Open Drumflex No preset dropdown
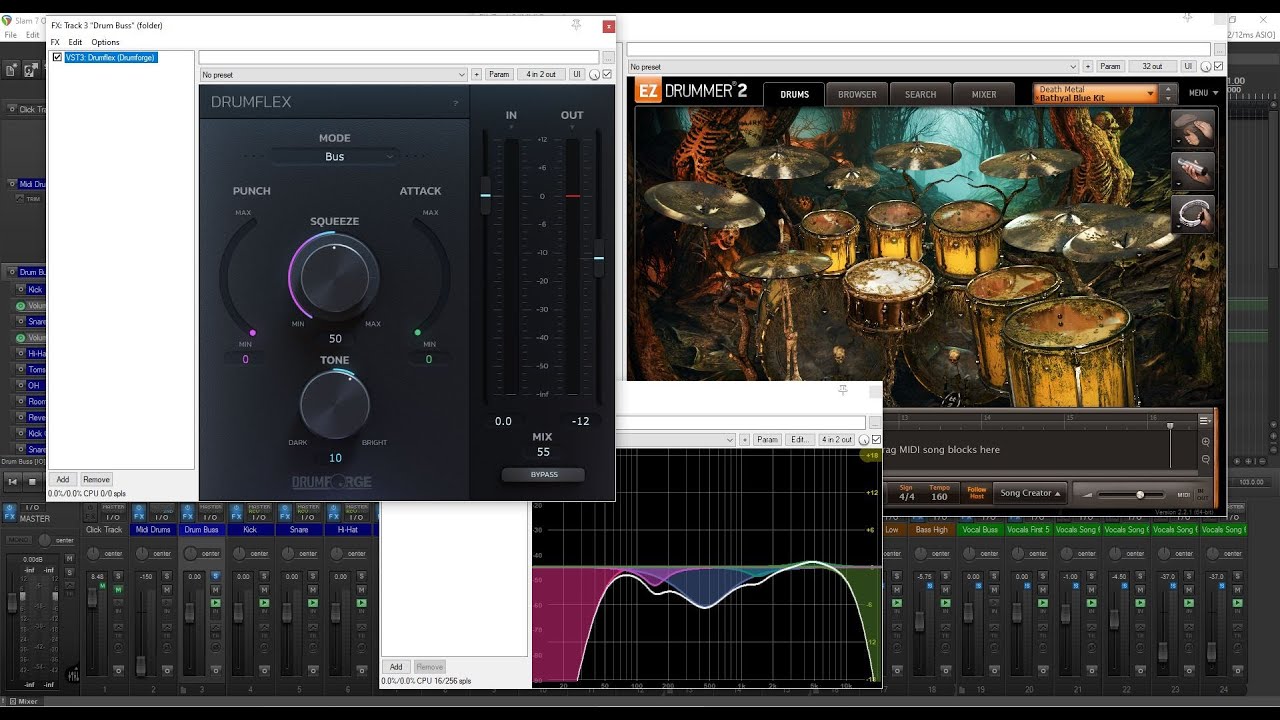The width and height of the screenshot is (1280, 720). [333, 75]
